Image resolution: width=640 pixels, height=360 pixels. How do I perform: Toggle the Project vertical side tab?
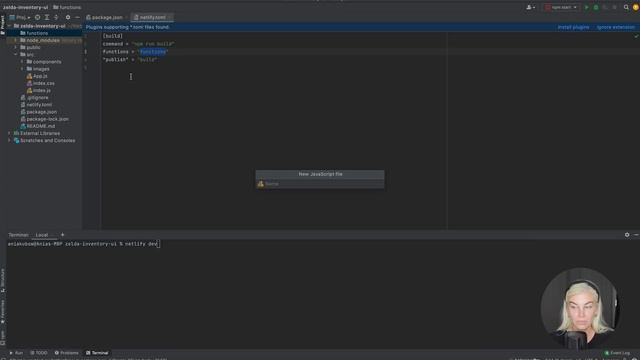click(2, 24)
